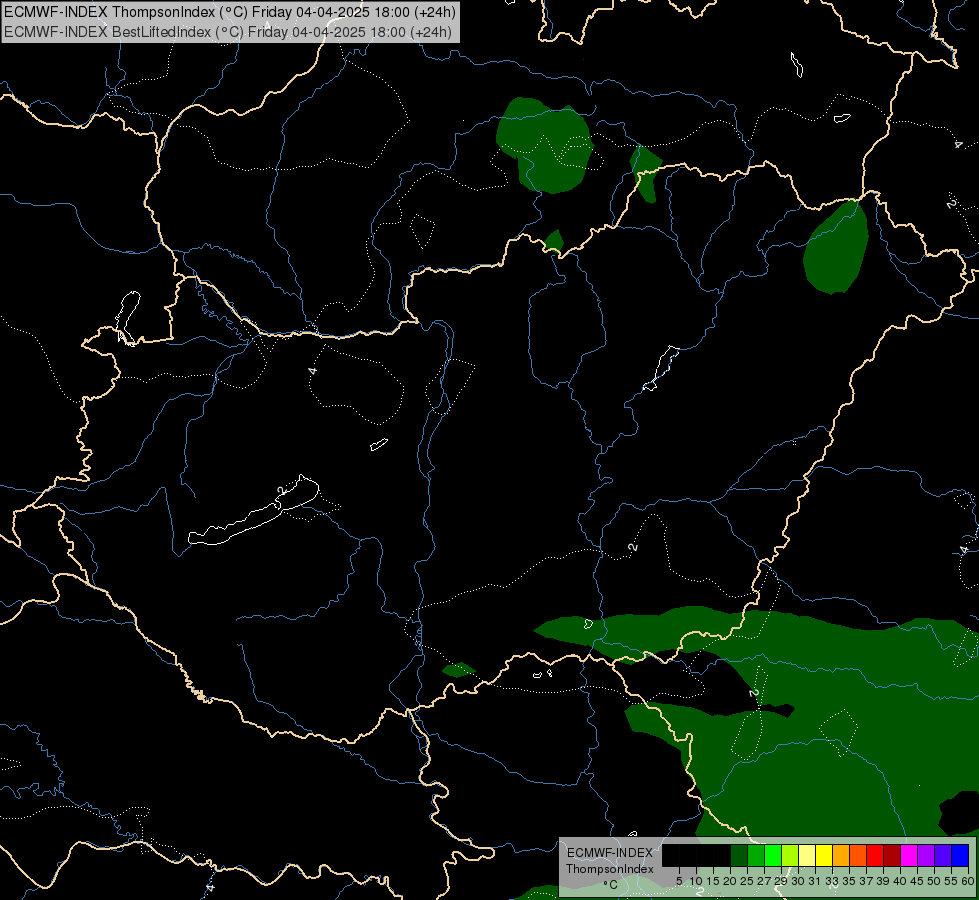This screenshot has width=979, height=900.
Task: Click the magenta 40–45 legend swatch
Action: click(x=909, y=855)
